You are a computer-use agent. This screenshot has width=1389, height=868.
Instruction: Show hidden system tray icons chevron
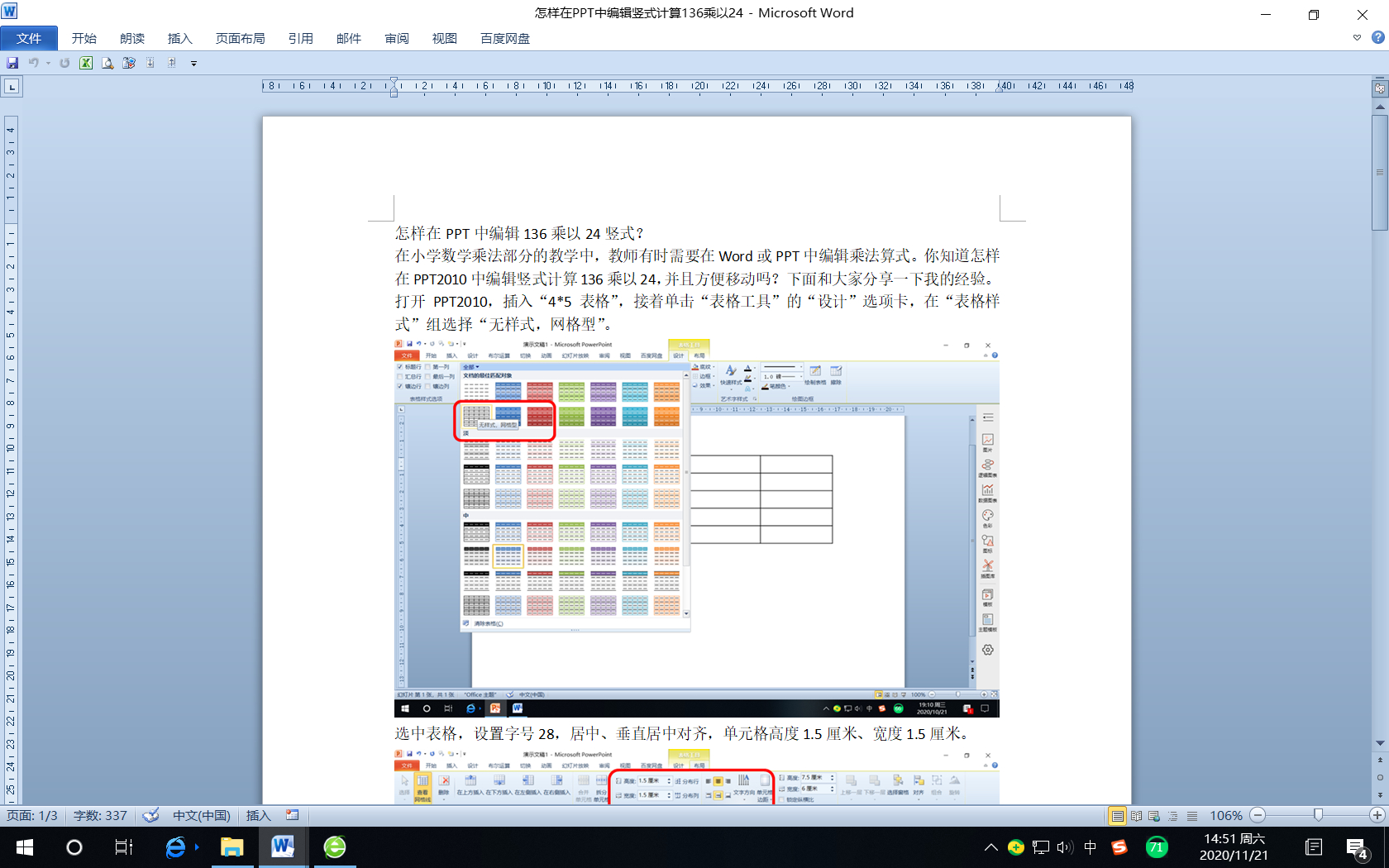tap(990, 847)
